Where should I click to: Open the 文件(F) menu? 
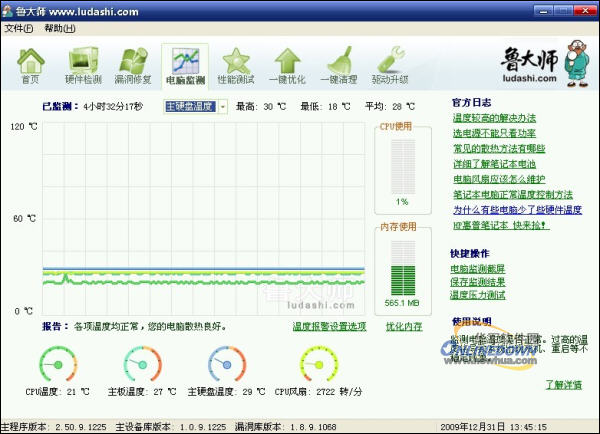pos(19,28)
